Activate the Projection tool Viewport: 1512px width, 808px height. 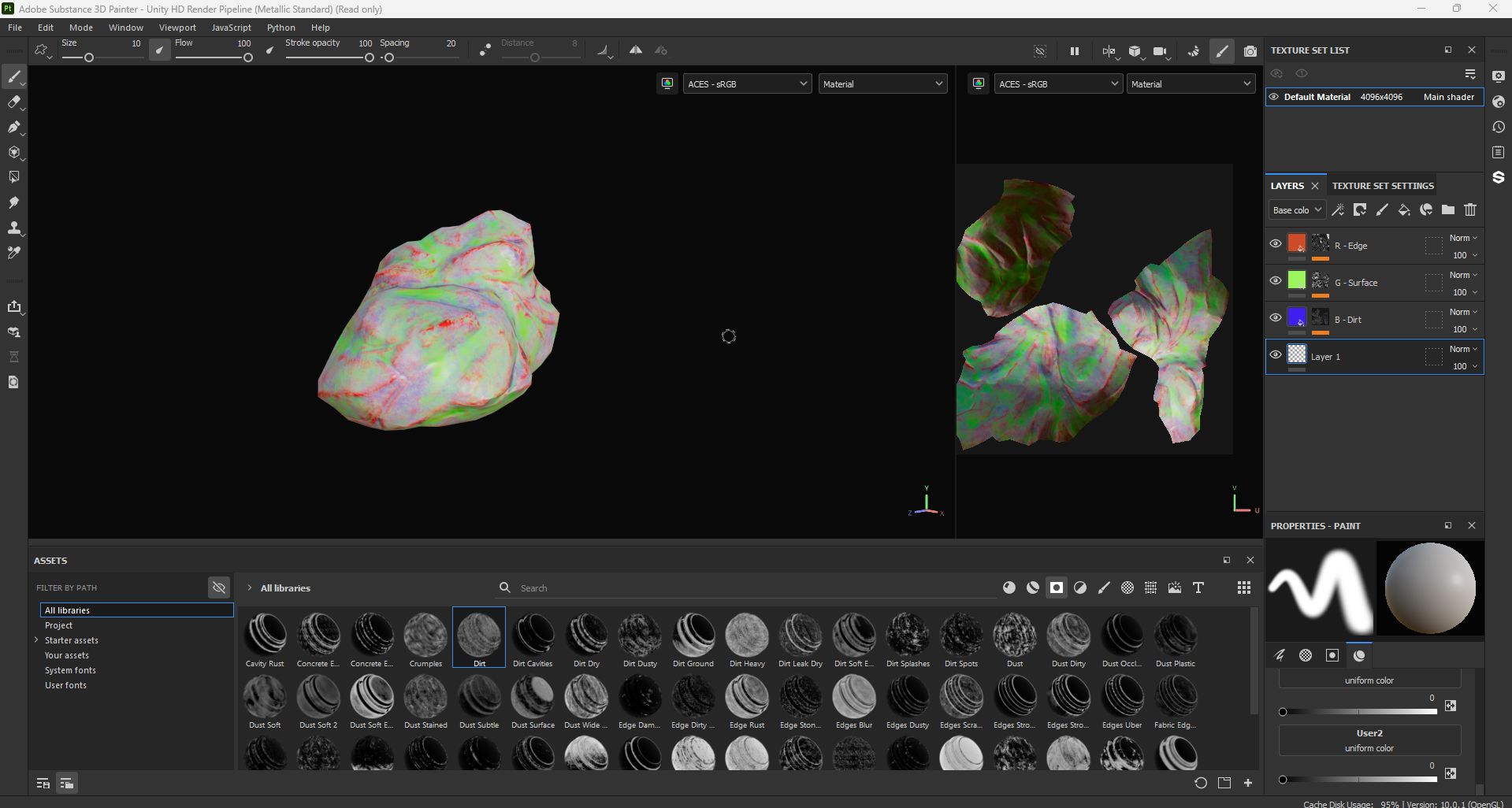16,127
